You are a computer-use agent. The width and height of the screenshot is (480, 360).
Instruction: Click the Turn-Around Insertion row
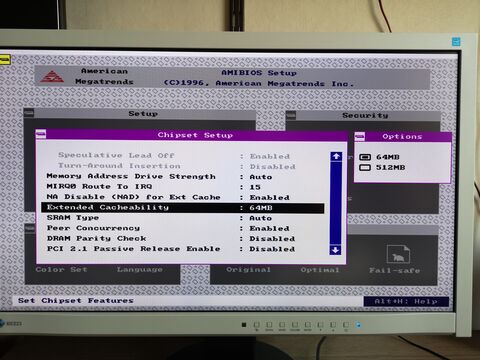coord(183,166)
